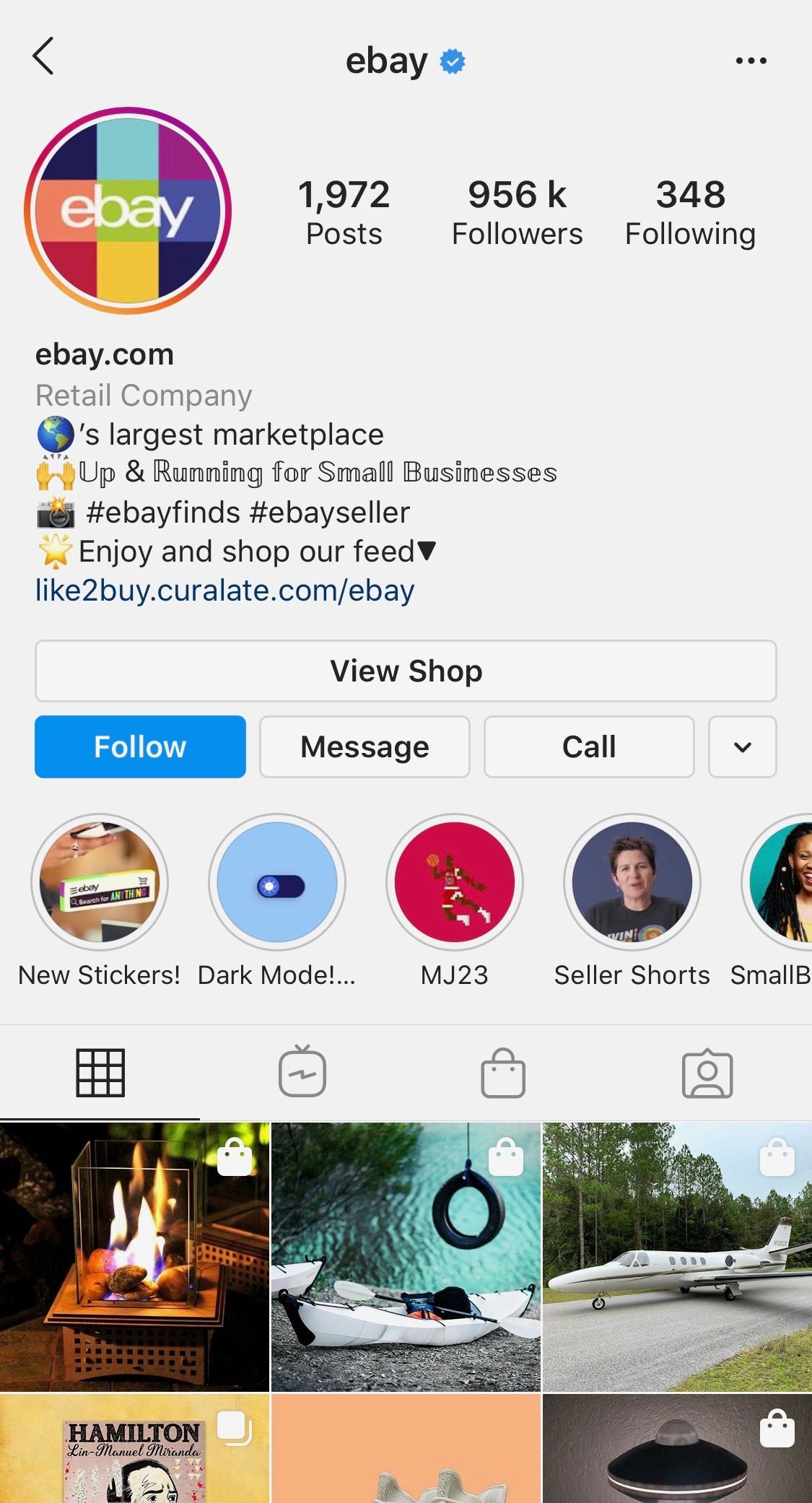Viewport: 812px width, 1503px height.
Task: Click the blue Follow button
Action: click(x=140, y=747)
